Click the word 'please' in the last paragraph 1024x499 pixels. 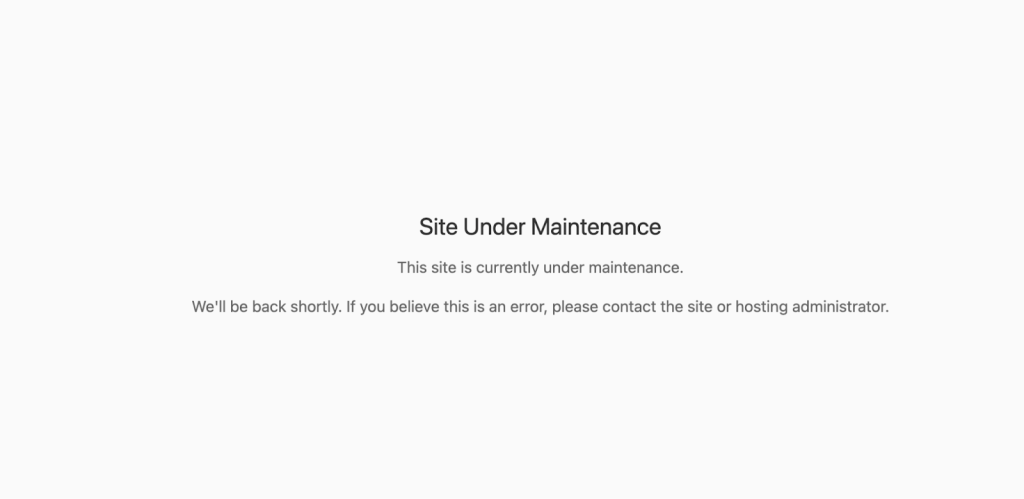[575, 308]
